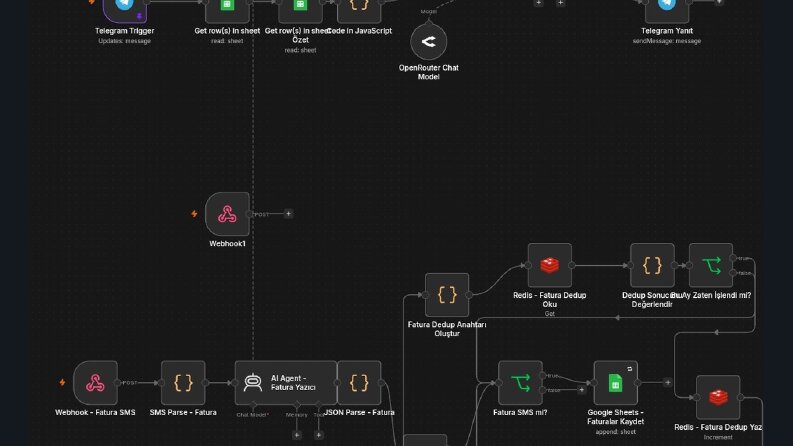This screenshot has height=446, width=793.
Task: Click the Fatura SMS mi? If node
Action: pyautogui.click(x=520, y=383)
